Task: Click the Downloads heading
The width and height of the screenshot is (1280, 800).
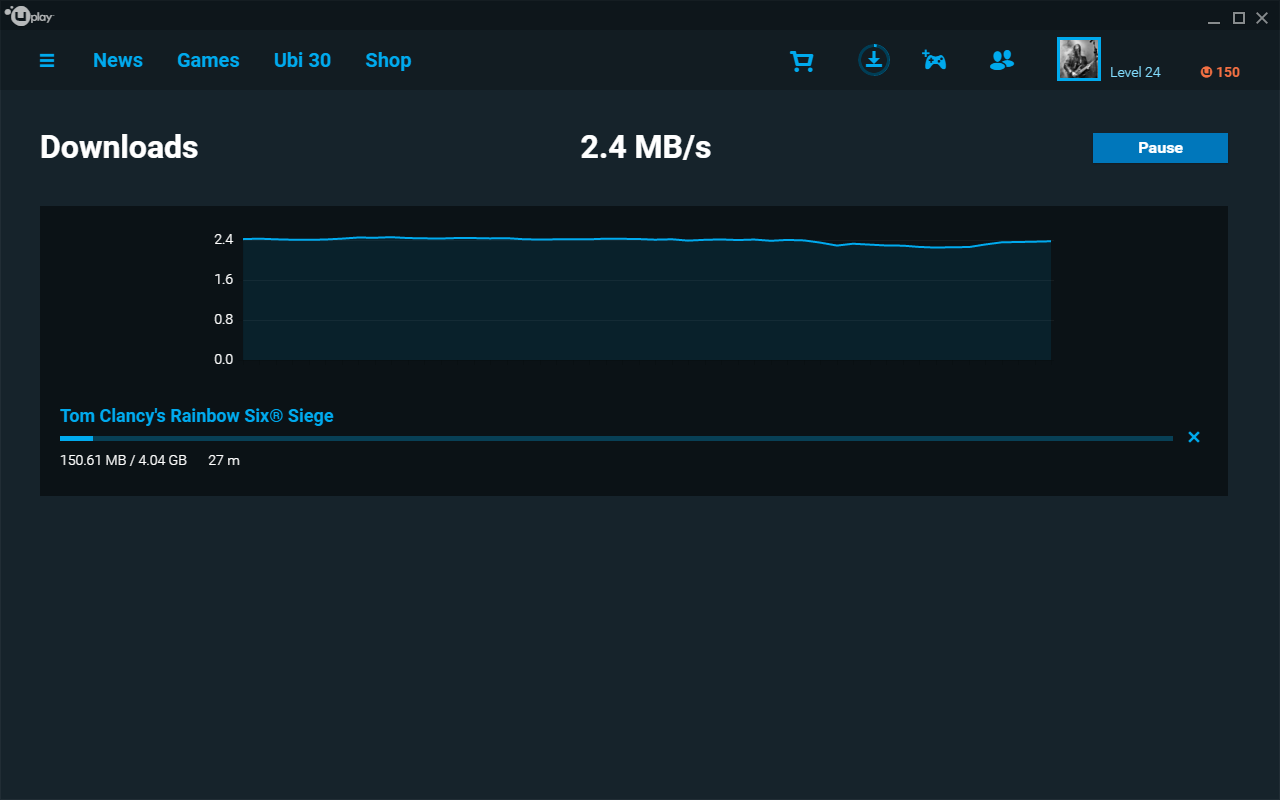Action: (x=119, y=147)
